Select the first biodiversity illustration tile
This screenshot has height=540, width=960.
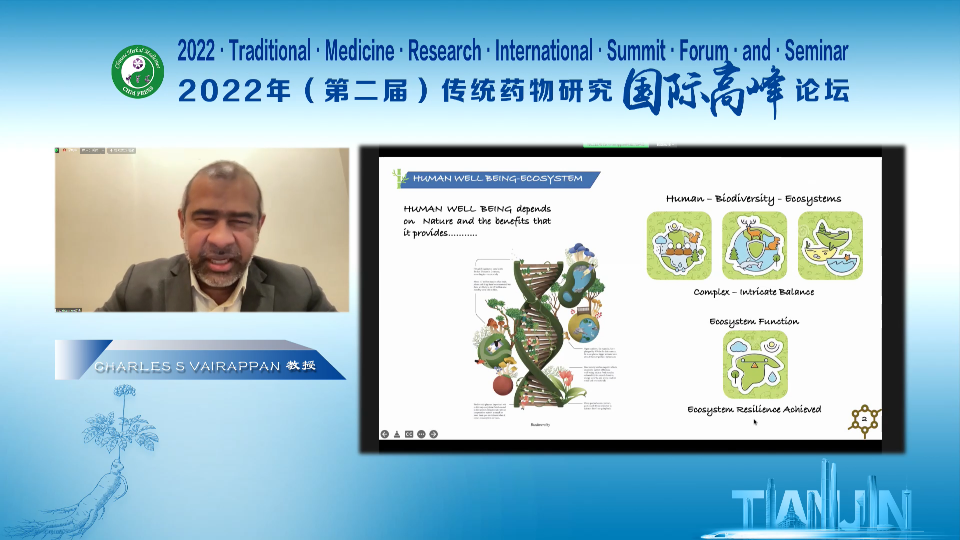(x=679, y=246)
